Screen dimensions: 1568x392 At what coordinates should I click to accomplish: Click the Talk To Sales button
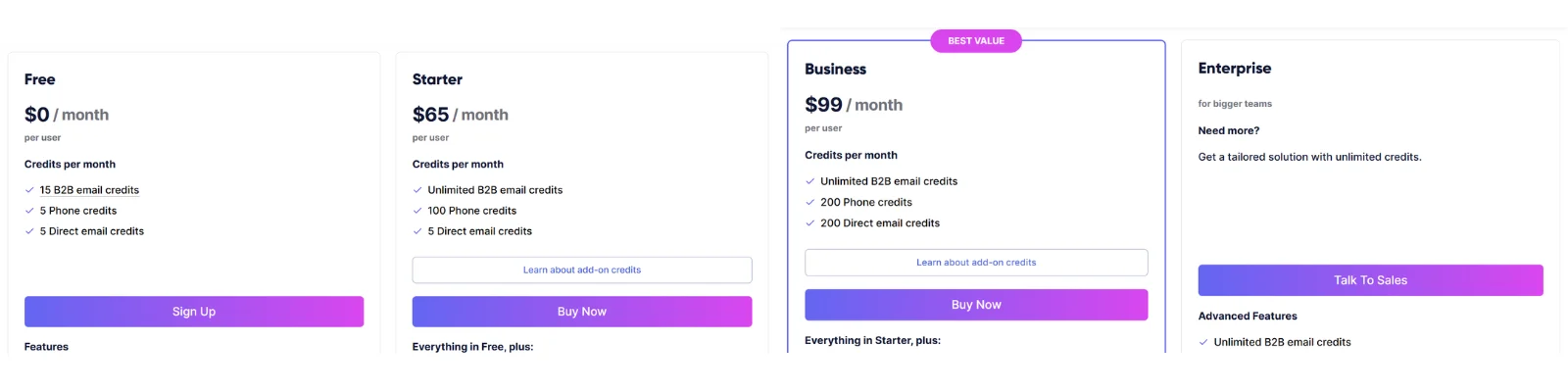click(1370, 280)
